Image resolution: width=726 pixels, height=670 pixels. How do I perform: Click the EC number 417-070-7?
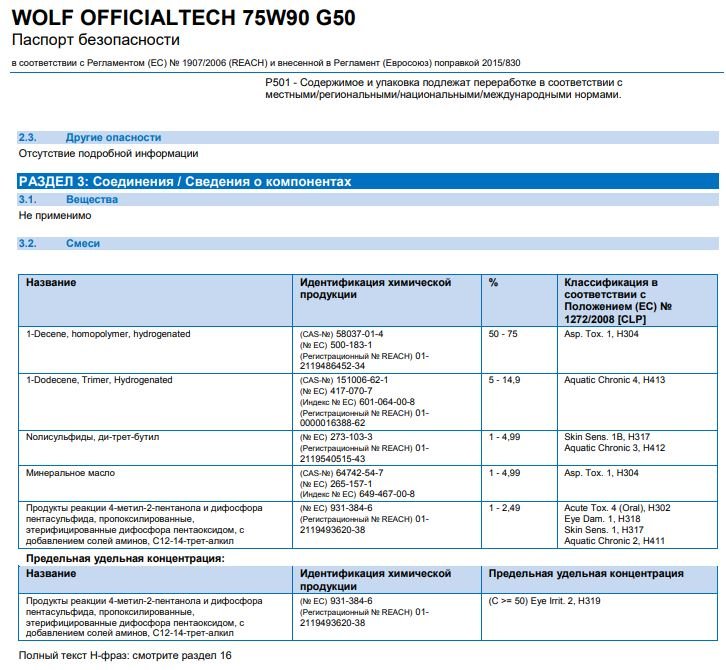pos(351,391)
